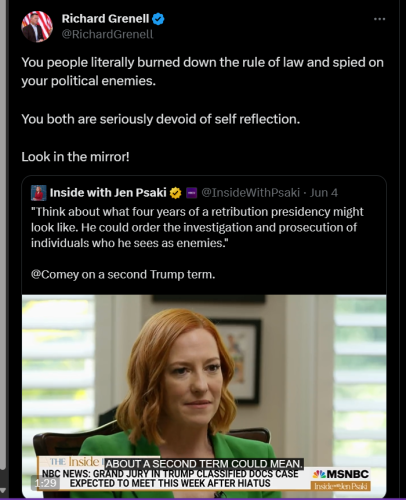This screenshot has width=406, height=500.
Task: Click gold verified badge beside Inside with Jen Psaki
Action: 175,193
